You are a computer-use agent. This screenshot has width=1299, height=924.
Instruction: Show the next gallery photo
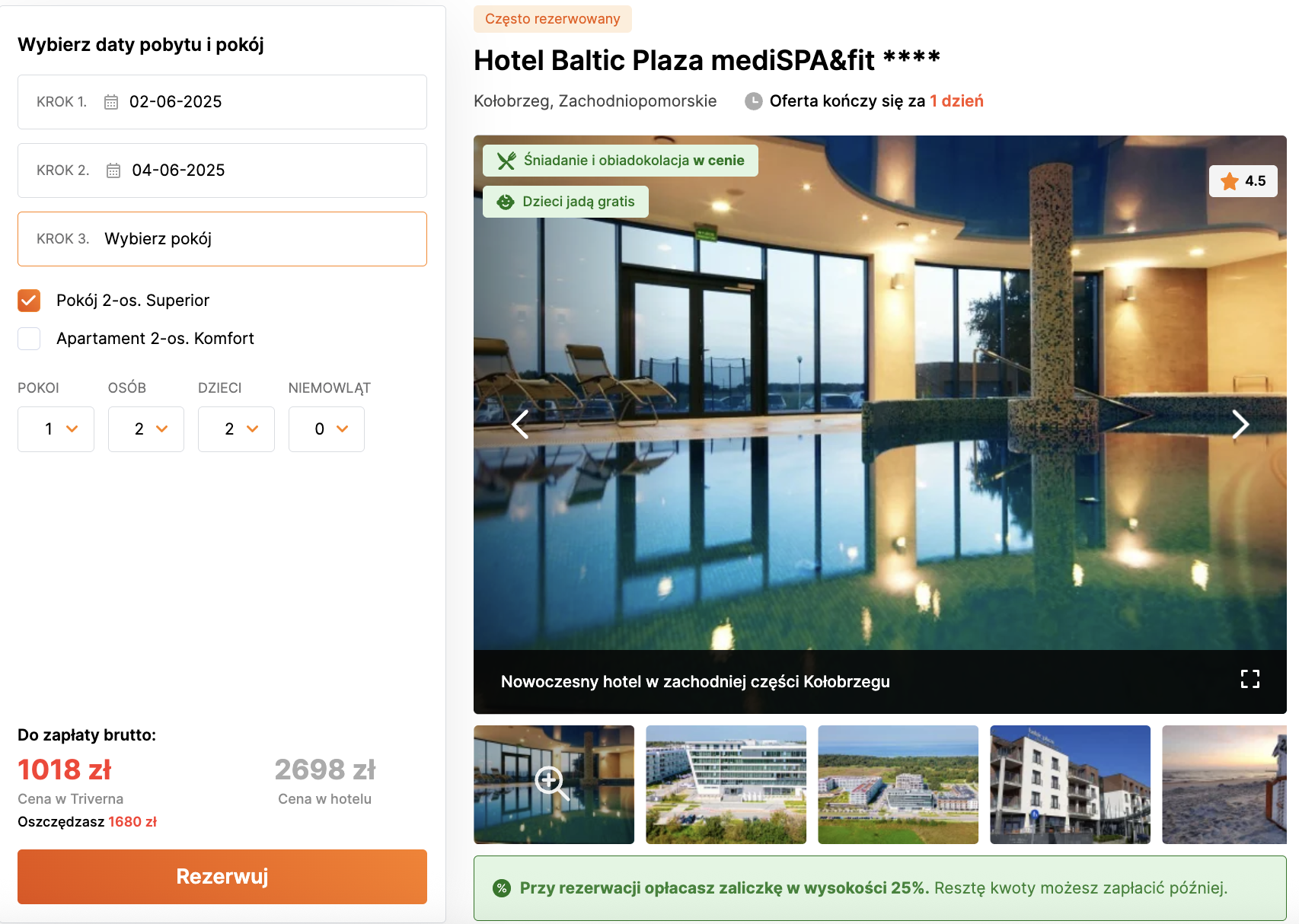click(1240, 424)
